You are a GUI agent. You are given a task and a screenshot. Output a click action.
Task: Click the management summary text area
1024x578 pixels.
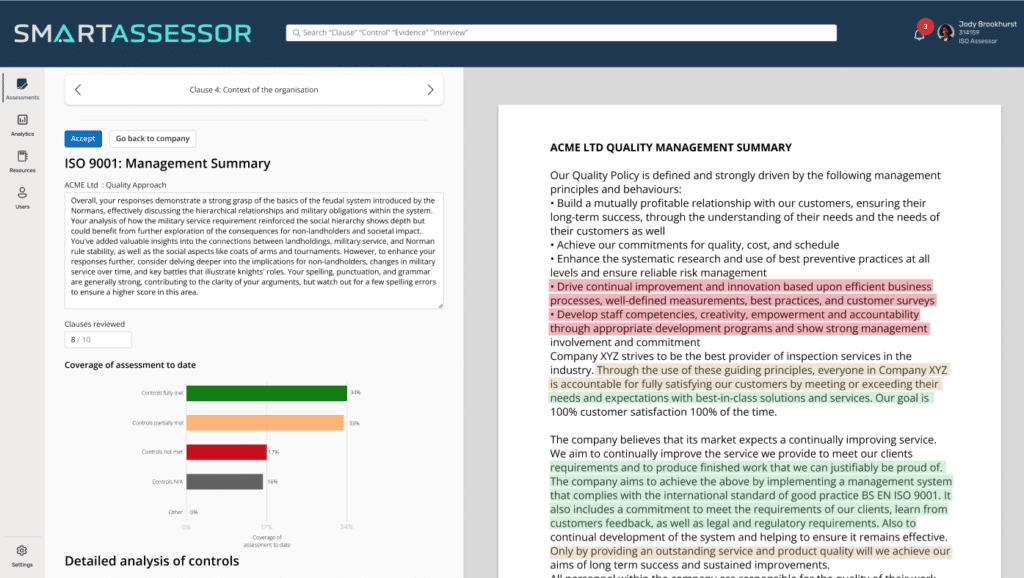(x=254, y=250)
